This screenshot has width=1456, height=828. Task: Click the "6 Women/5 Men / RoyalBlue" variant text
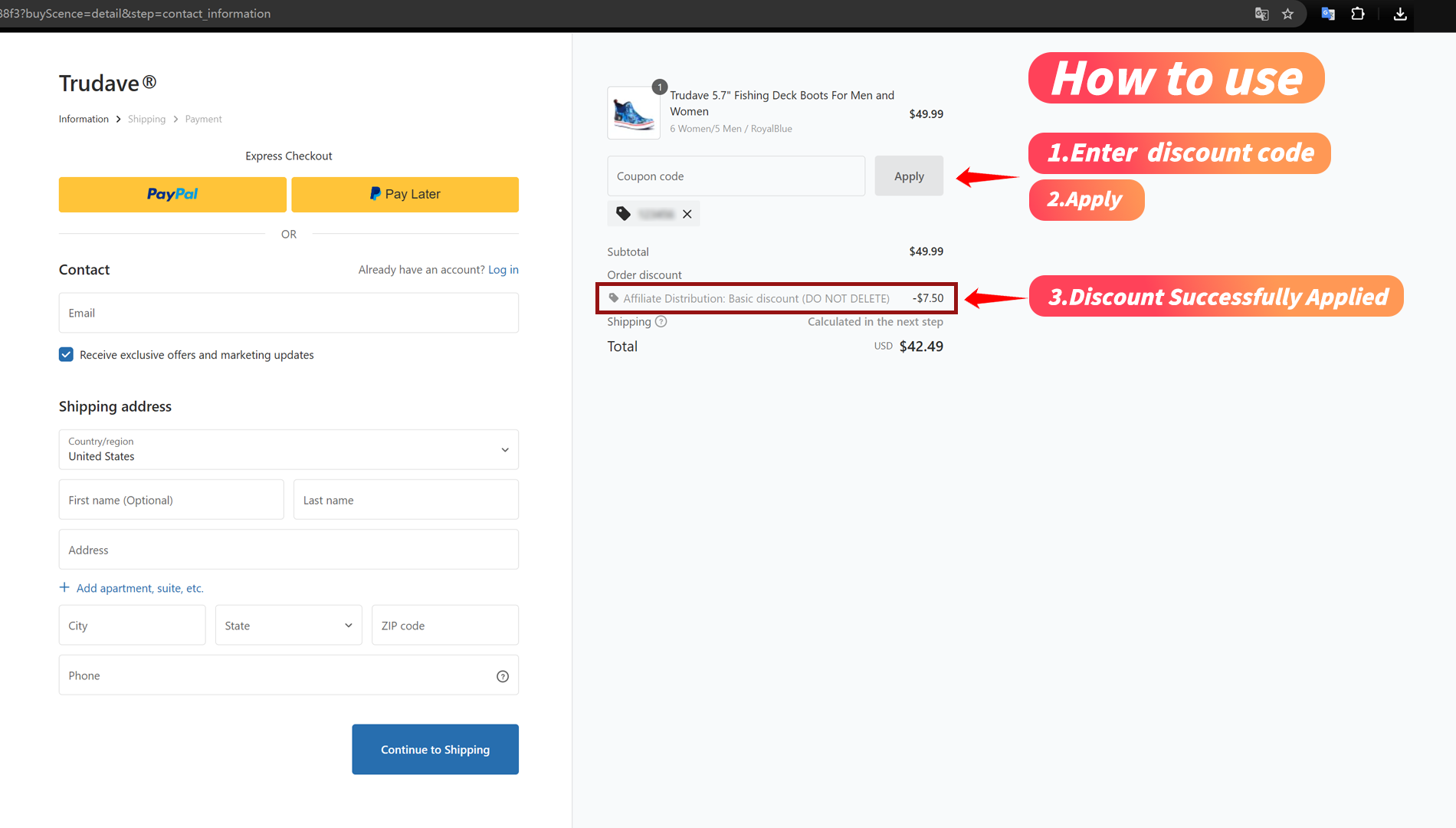coord(731,129)
